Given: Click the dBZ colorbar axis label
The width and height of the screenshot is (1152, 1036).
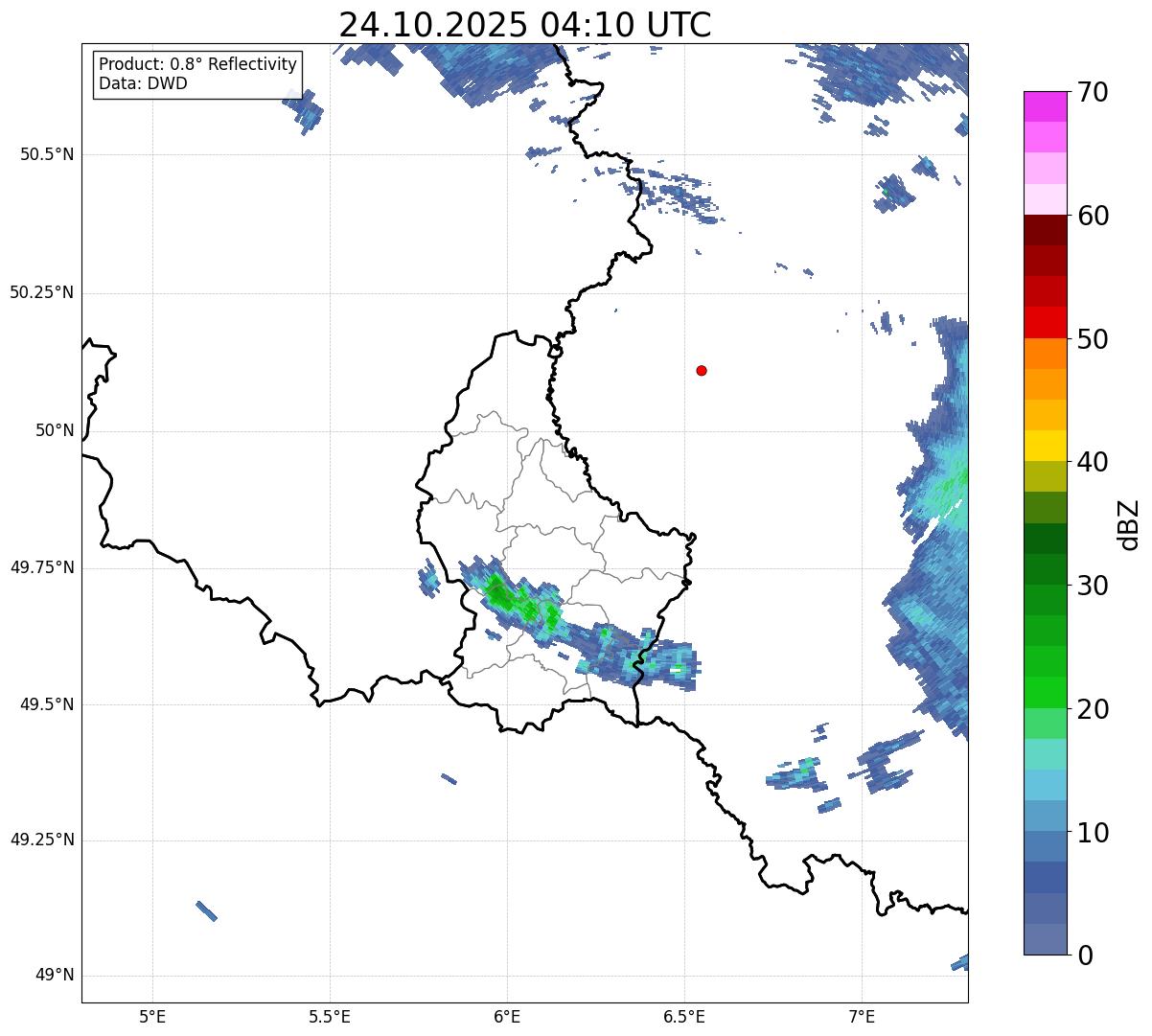Looking at the screenshot, I should tap(1130, 523).
